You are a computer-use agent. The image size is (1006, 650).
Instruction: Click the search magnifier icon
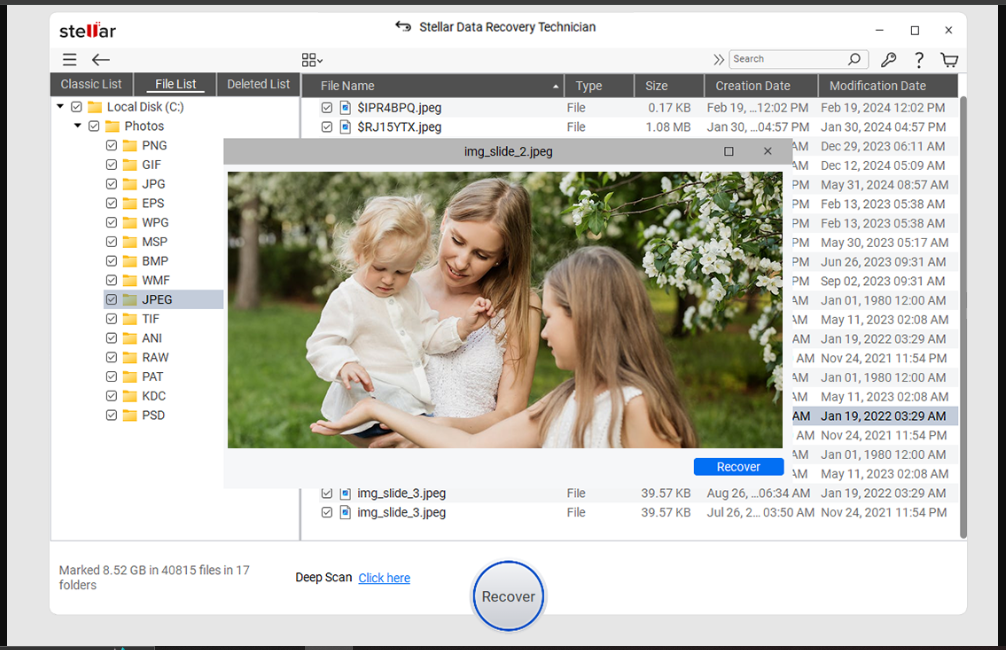855,58
